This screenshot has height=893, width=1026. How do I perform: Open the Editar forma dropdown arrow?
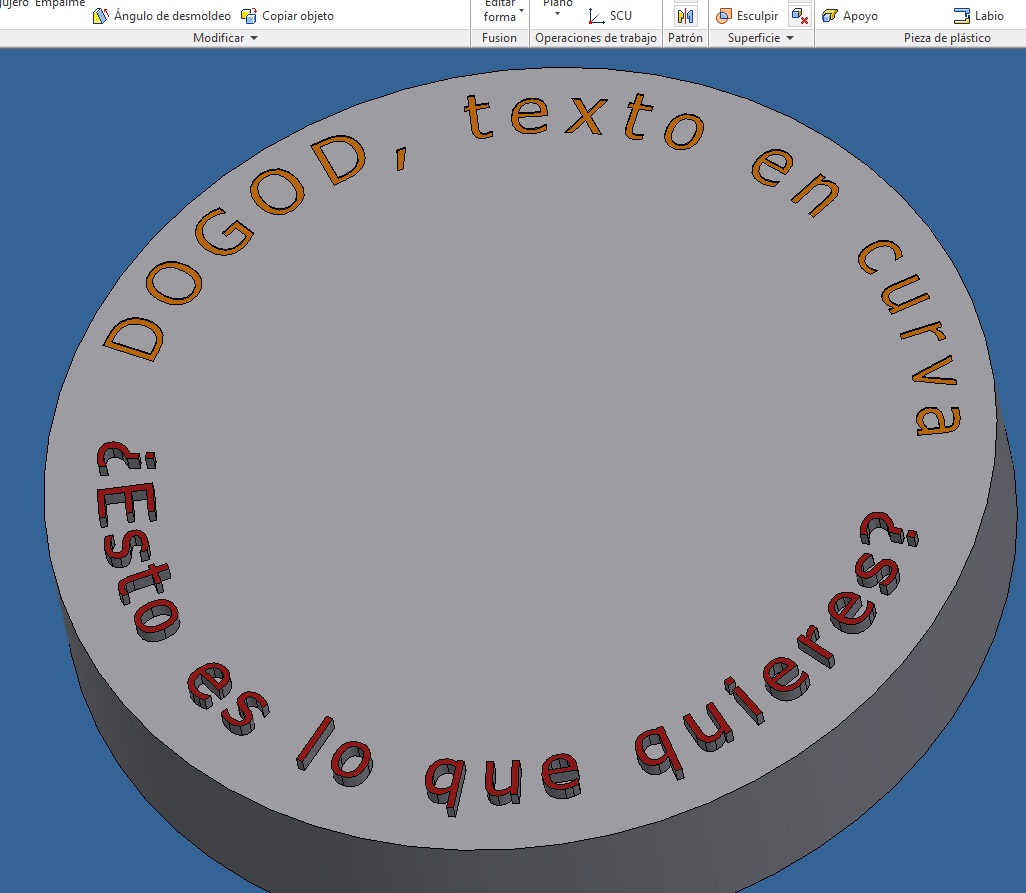[x=521, y=10]
